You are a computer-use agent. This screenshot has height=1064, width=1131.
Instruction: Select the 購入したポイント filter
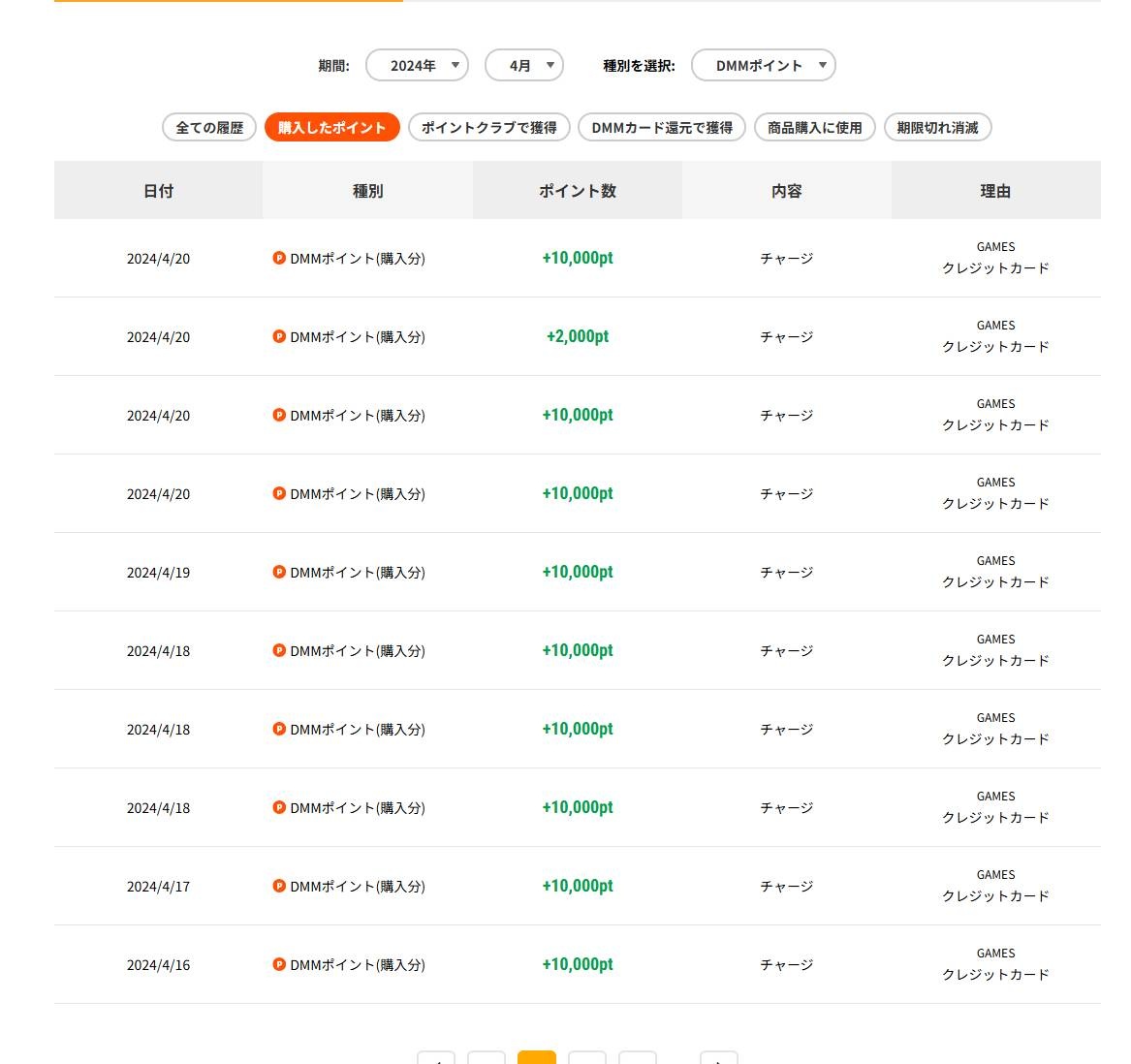click(x=331, y=128)
